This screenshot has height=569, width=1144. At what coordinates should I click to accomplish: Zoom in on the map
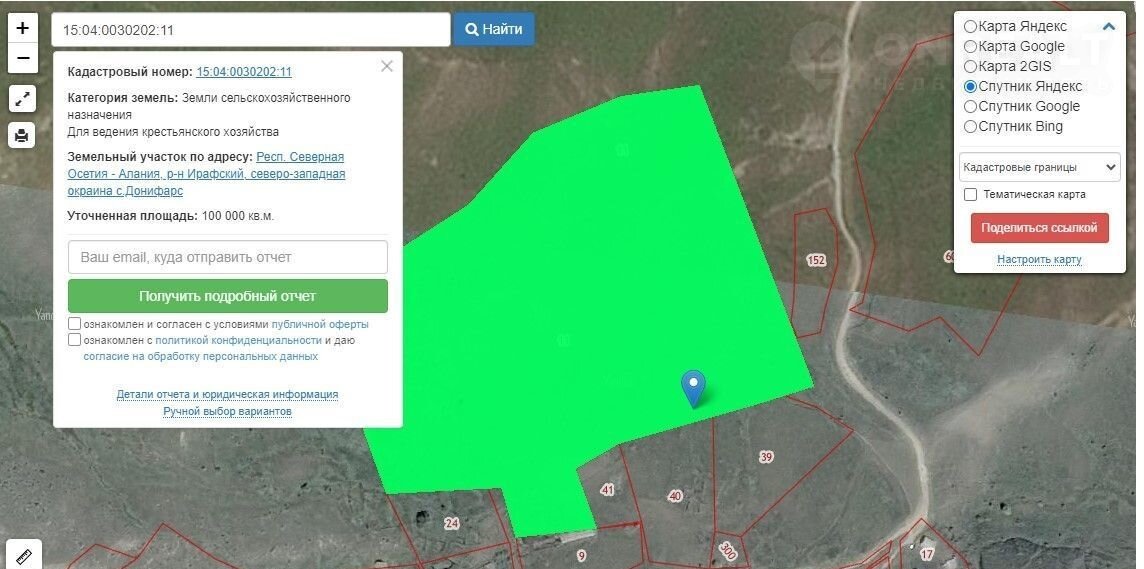[22, 28]
